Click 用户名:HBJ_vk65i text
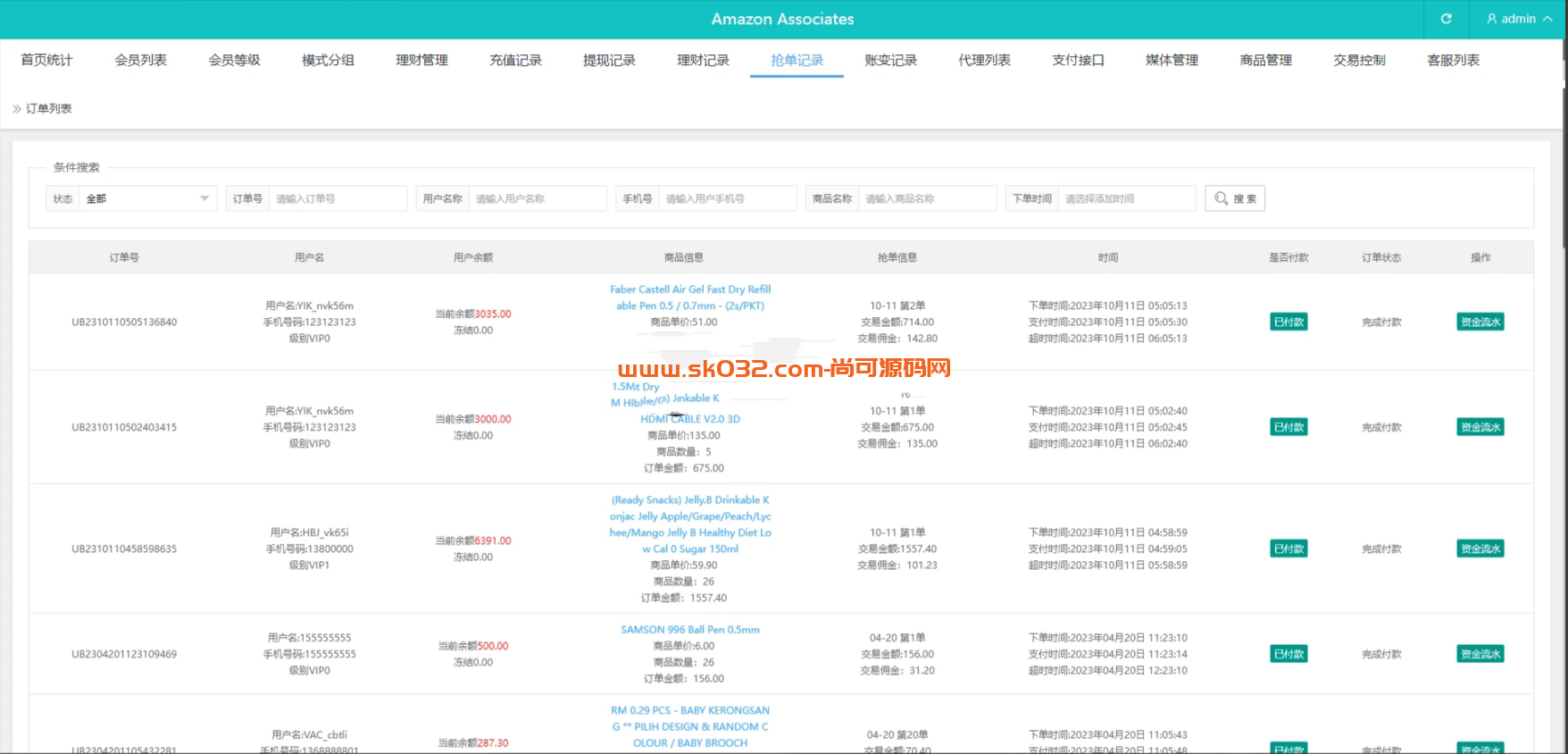This screenshot has height=754, width=1568. [310, 532]
